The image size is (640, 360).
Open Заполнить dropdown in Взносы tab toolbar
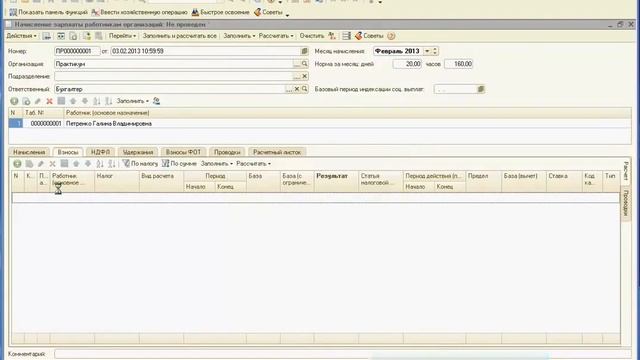point(216,164)
